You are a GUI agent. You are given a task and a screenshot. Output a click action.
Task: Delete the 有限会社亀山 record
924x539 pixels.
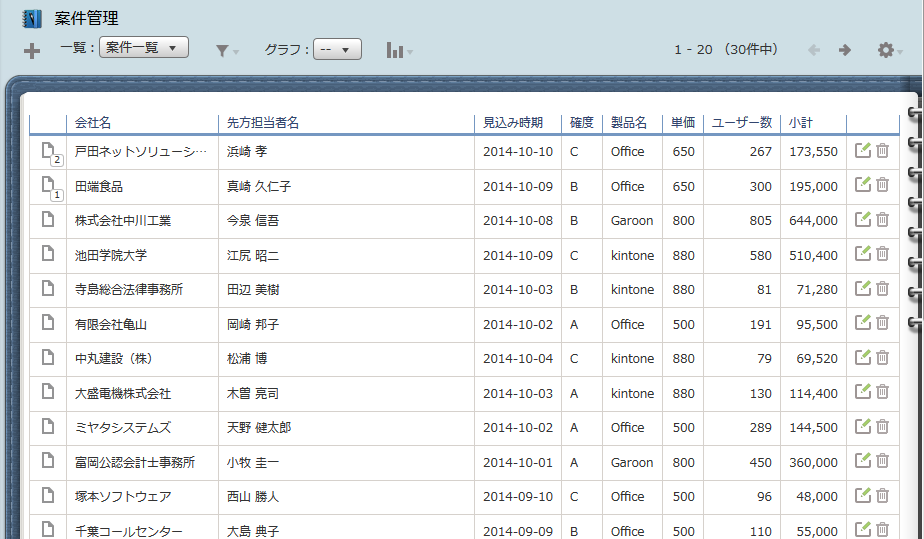point(882,323)
